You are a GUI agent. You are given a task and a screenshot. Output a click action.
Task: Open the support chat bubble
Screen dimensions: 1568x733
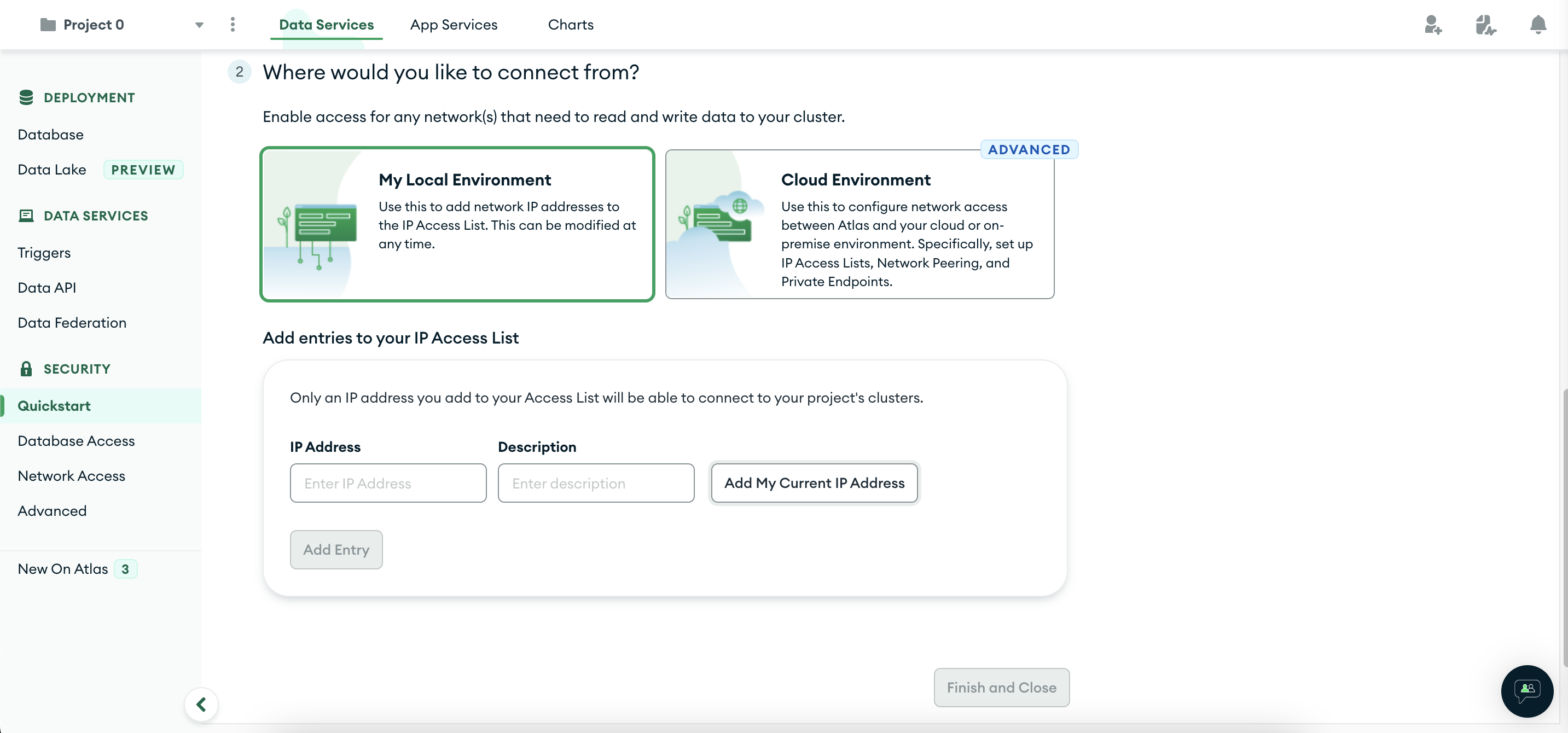[1526, 691]
